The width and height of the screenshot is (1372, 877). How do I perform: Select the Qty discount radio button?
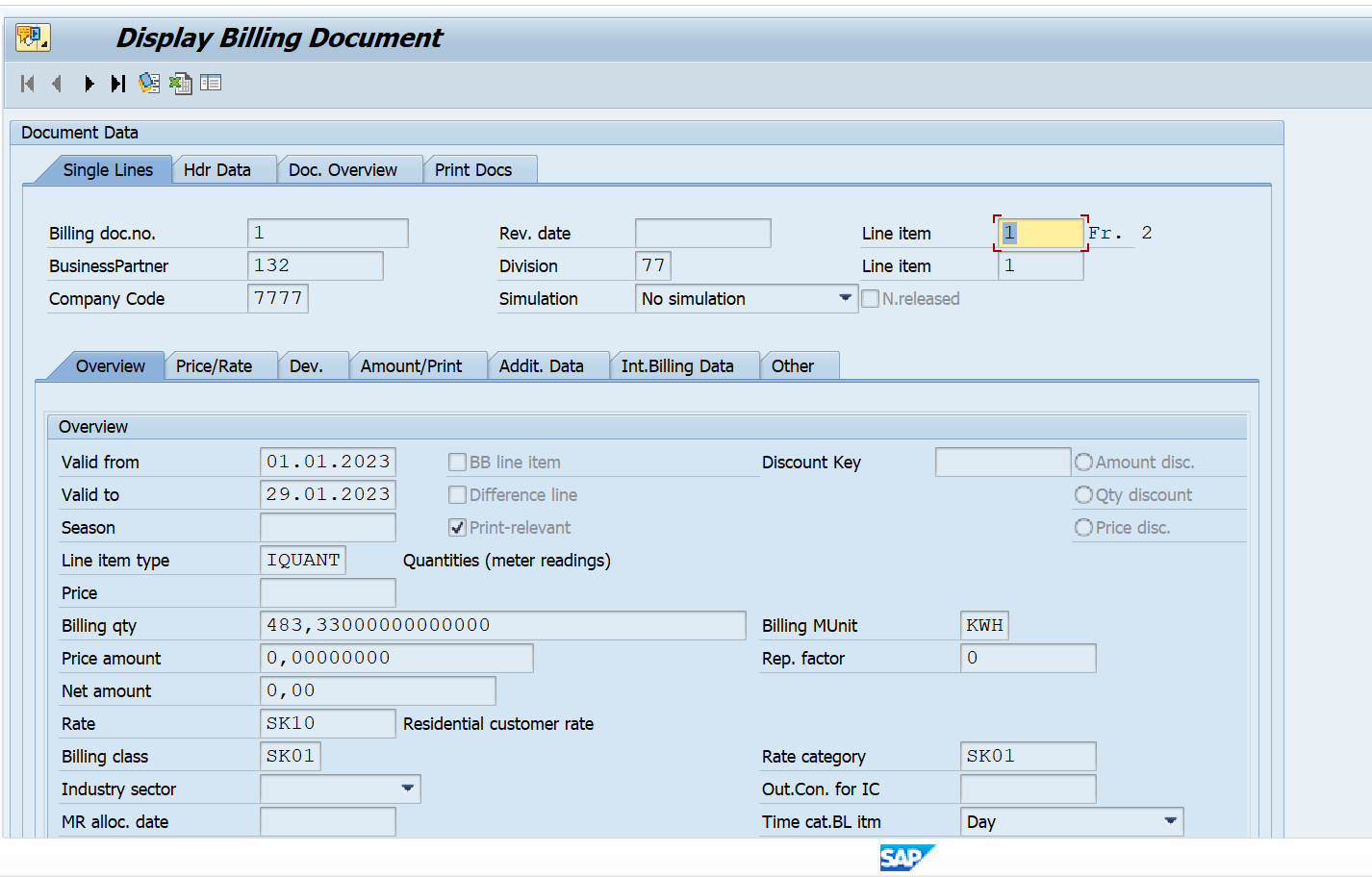1083,495
